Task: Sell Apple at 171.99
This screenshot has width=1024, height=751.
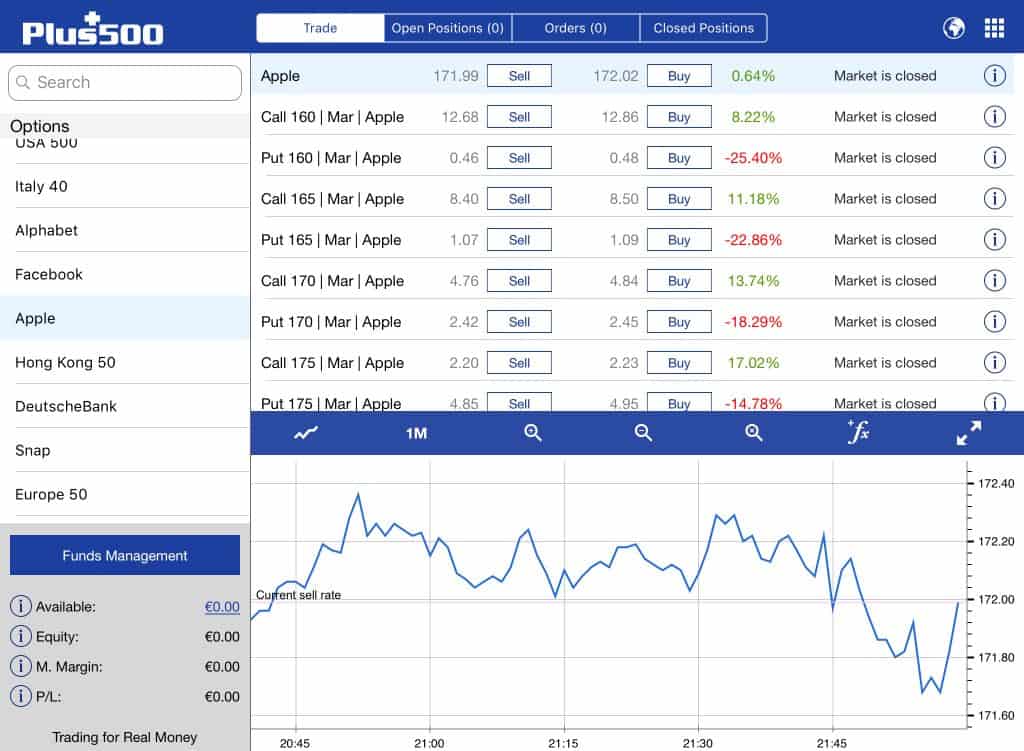Action: [x=519, y=76]
